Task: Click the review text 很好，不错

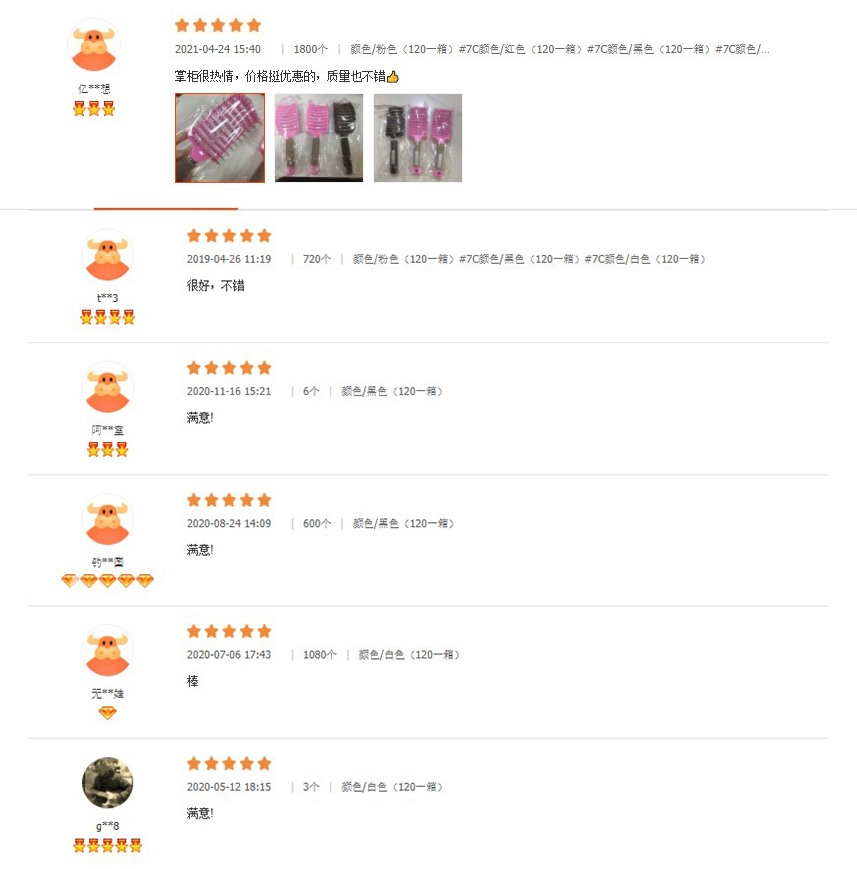Action: coord(216,285)
